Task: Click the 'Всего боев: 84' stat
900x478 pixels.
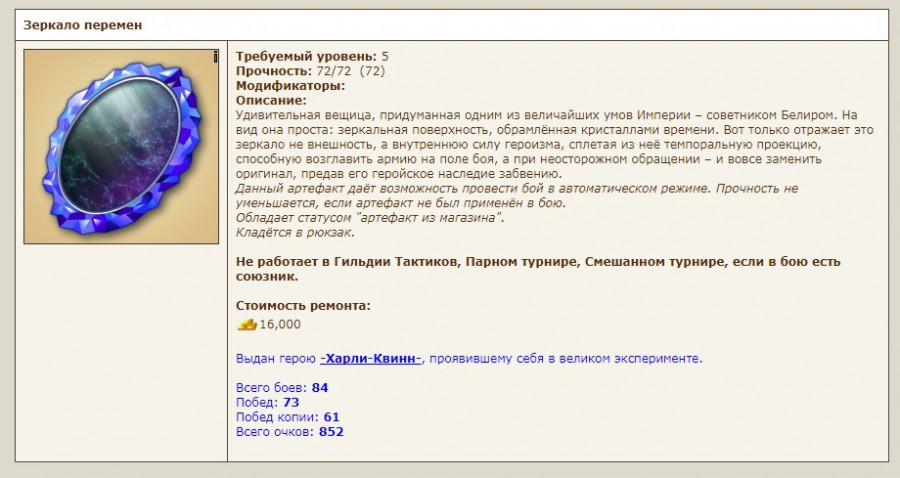Action: [282, 388]
